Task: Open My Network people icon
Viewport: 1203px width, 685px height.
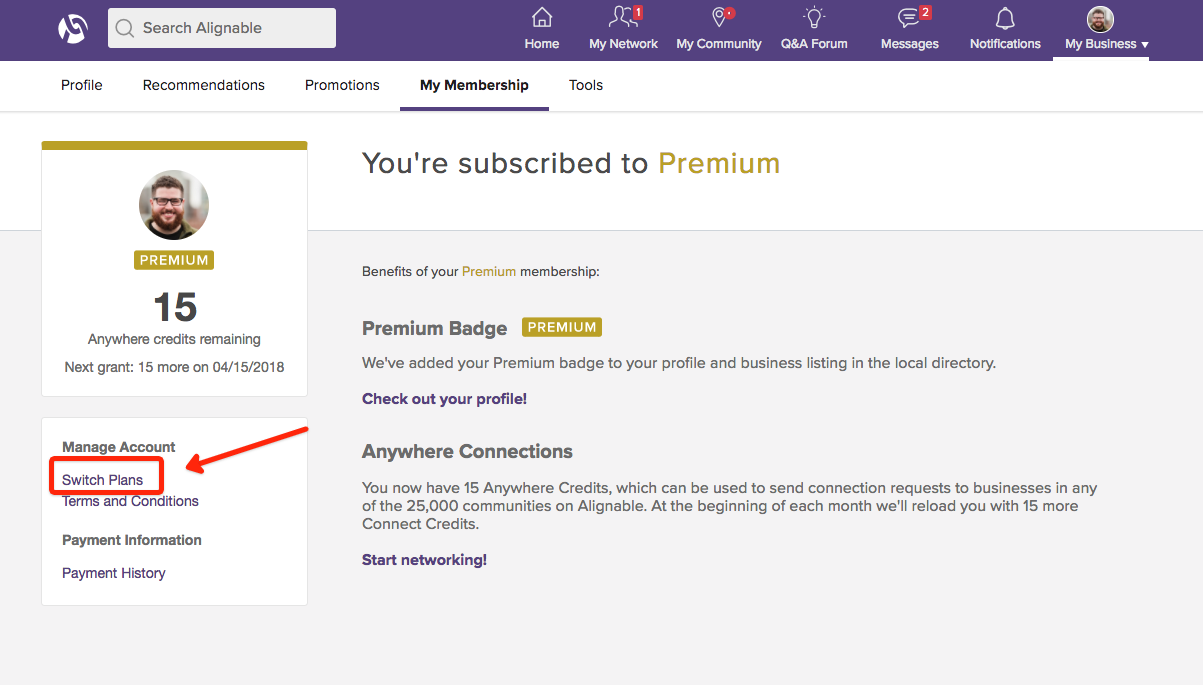Action: click(623, 18)
